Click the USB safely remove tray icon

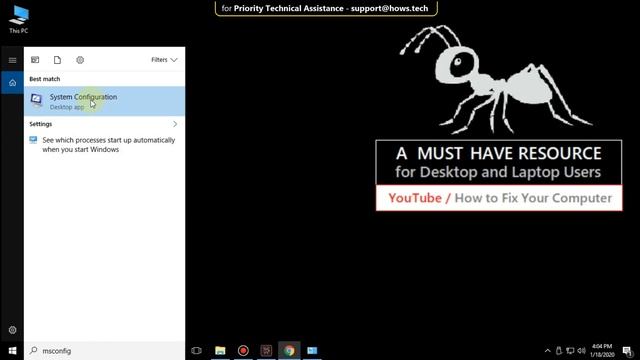point(559,351)
